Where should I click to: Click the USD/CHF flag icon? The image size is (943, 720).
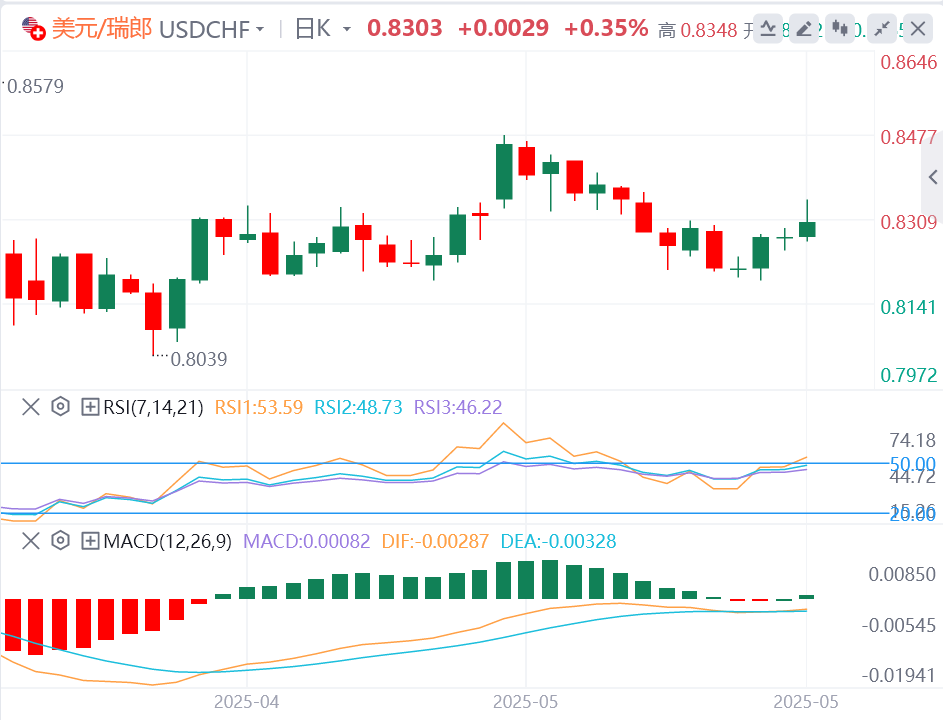click(x=33, y=28)
